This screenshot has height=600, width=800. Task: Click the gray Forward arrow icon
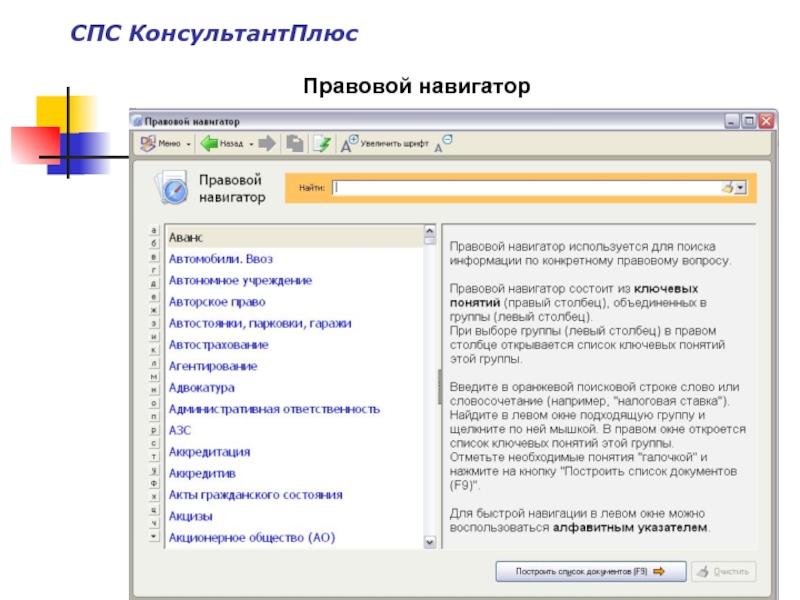point(267,143)
